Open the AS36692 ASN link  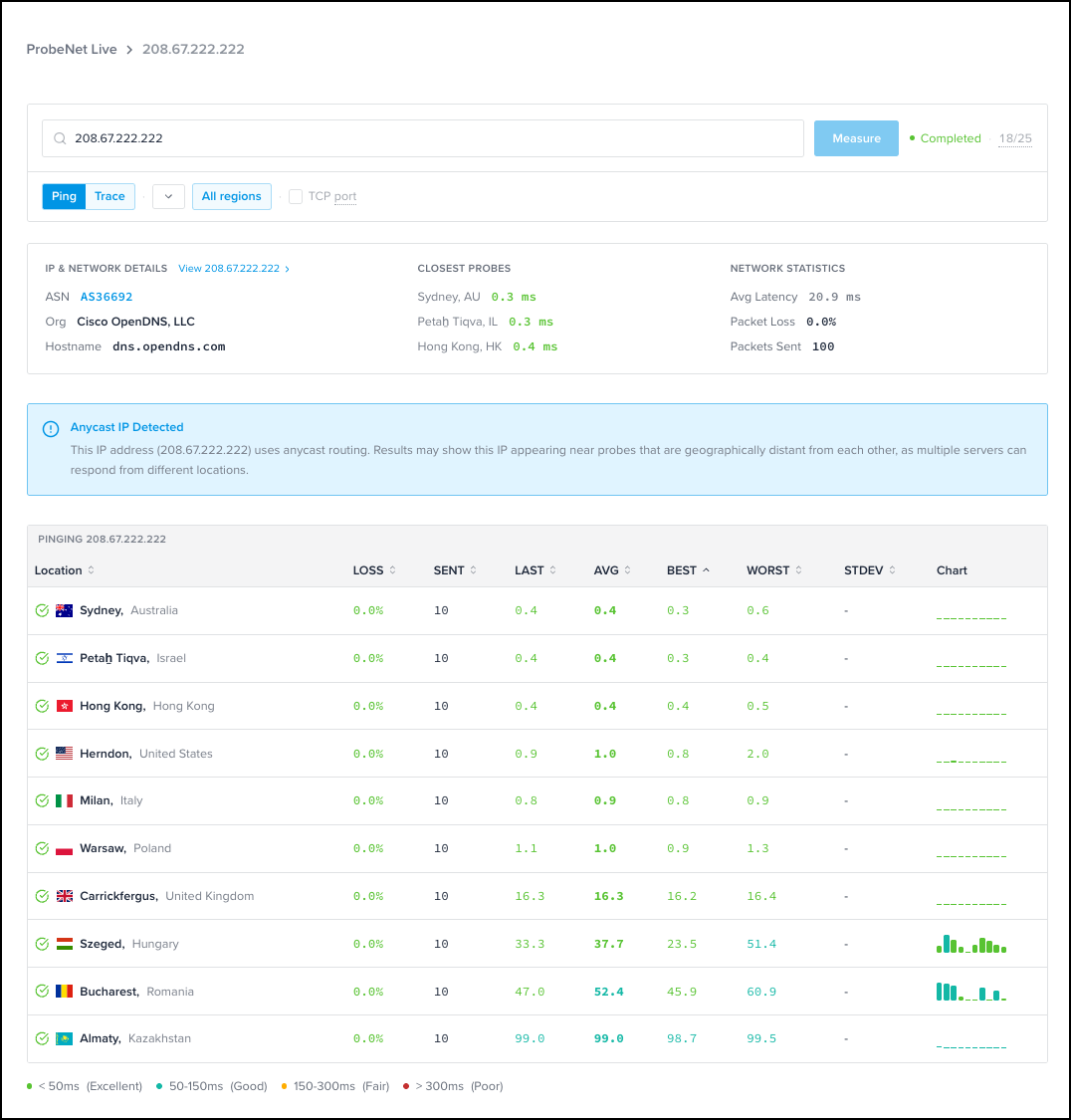tap(107, 297)
